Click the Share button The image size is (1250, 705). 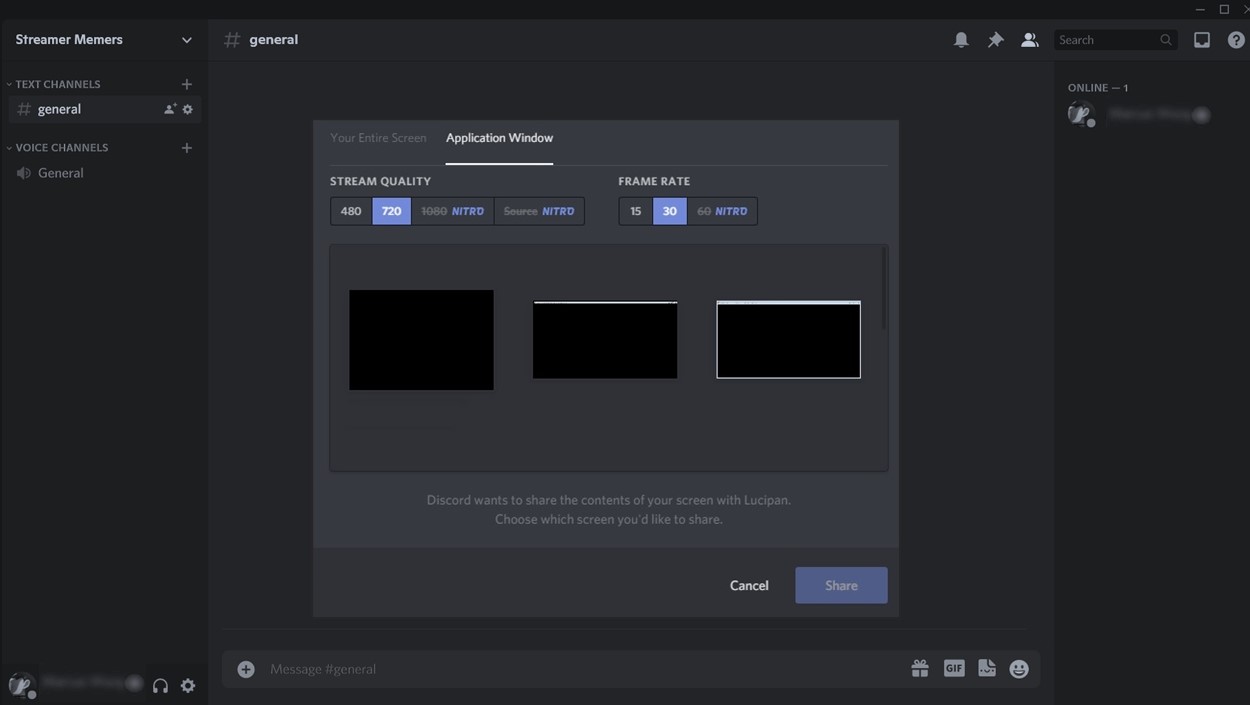coord(841,586)
